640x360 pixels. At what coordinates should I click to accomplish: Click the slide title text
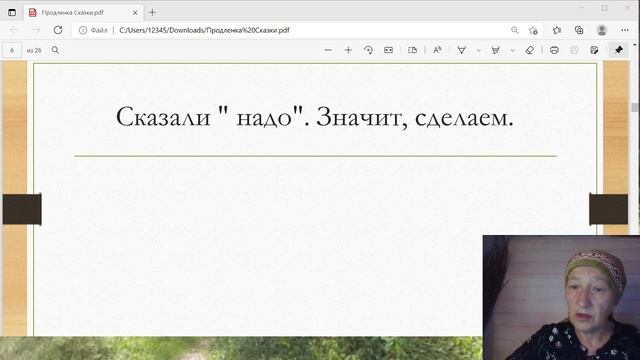pyautogui.click(x=315, y=117)
